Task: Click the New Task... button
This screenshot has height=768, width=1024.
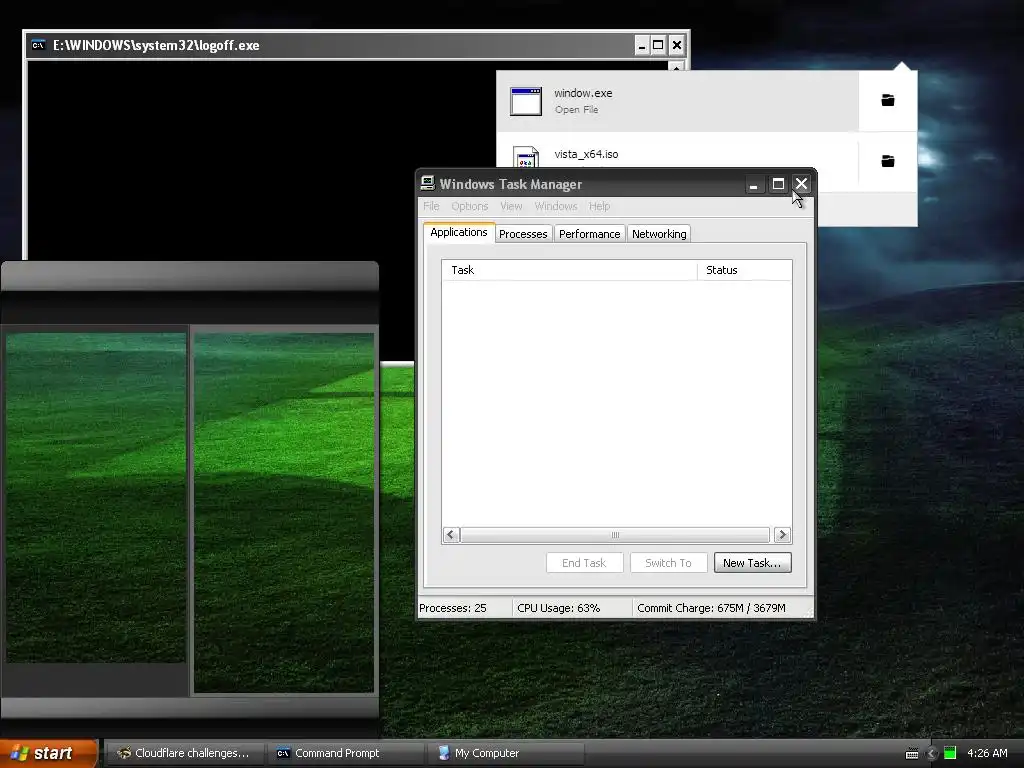Action: (752, 563)
